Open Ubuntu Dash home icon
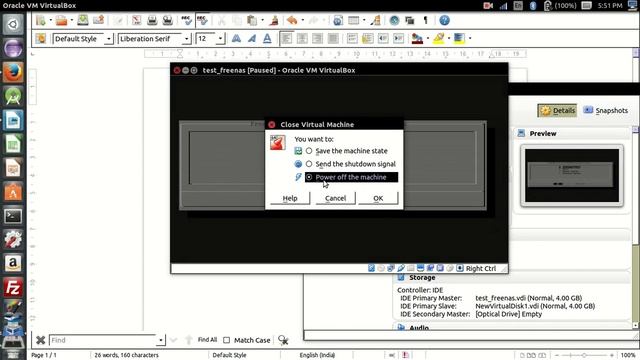The image size is (640, 360). pyautogui.click(x=13, y=24)
